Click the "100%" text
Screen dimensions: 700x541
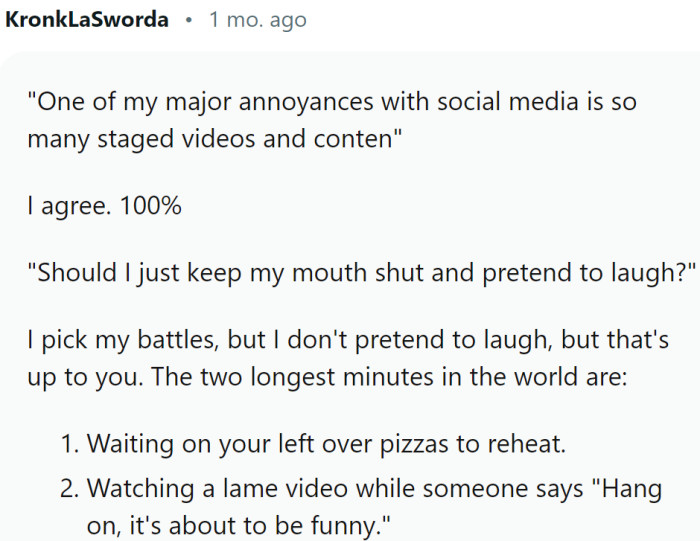150,207
